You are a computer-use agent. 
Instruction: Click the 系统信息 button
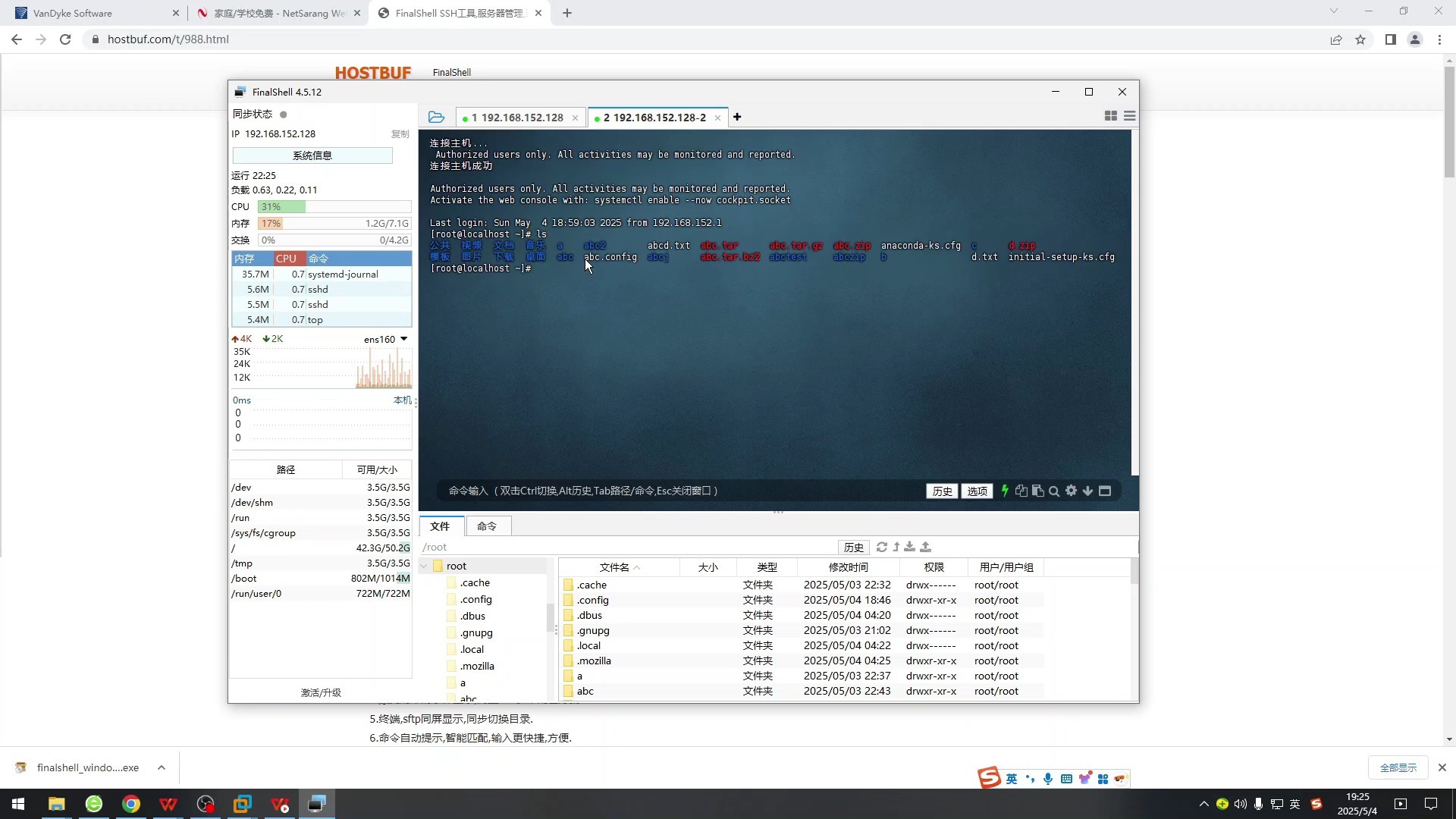[x=312, y=155]
